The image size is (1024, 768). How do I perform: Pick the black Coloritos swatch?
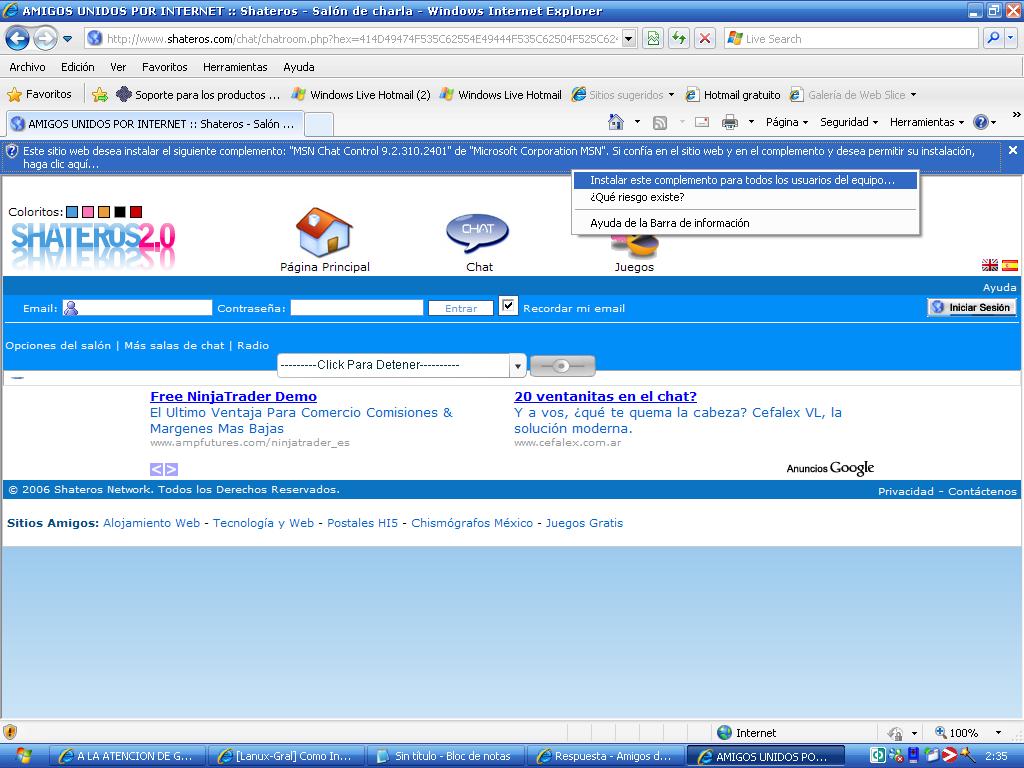click(x=120, y=212)
